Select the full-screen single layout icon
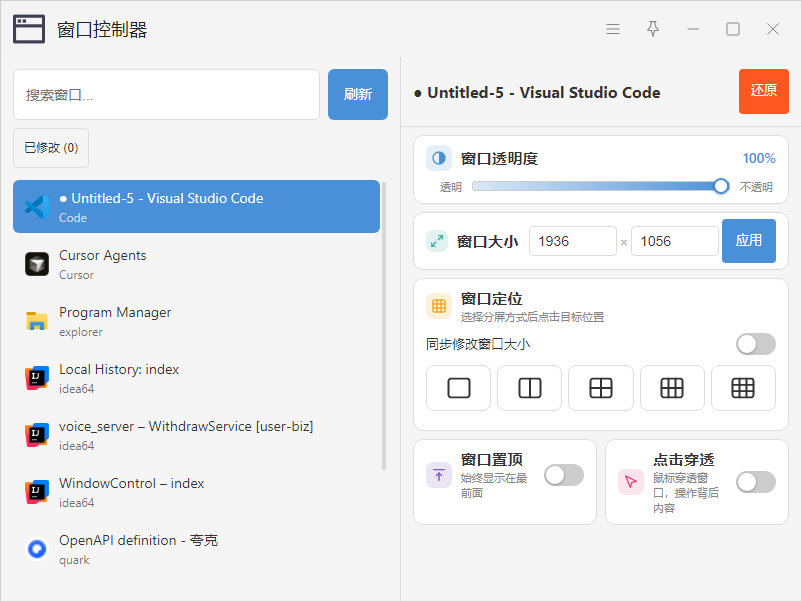 pos(458,388)
